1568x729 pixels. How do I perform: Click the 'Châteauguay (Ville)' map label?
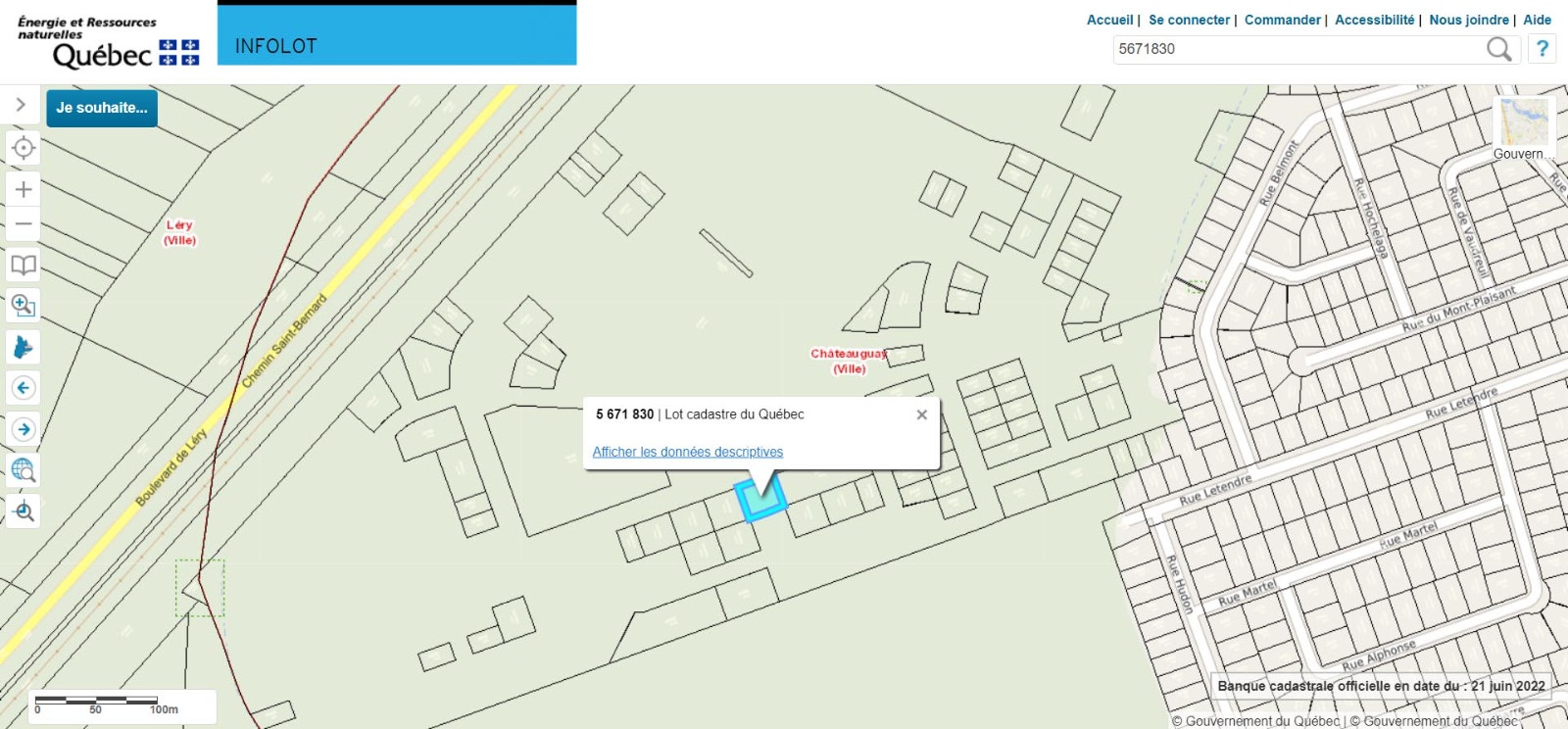pyautogui.click(x=849, y=361)
